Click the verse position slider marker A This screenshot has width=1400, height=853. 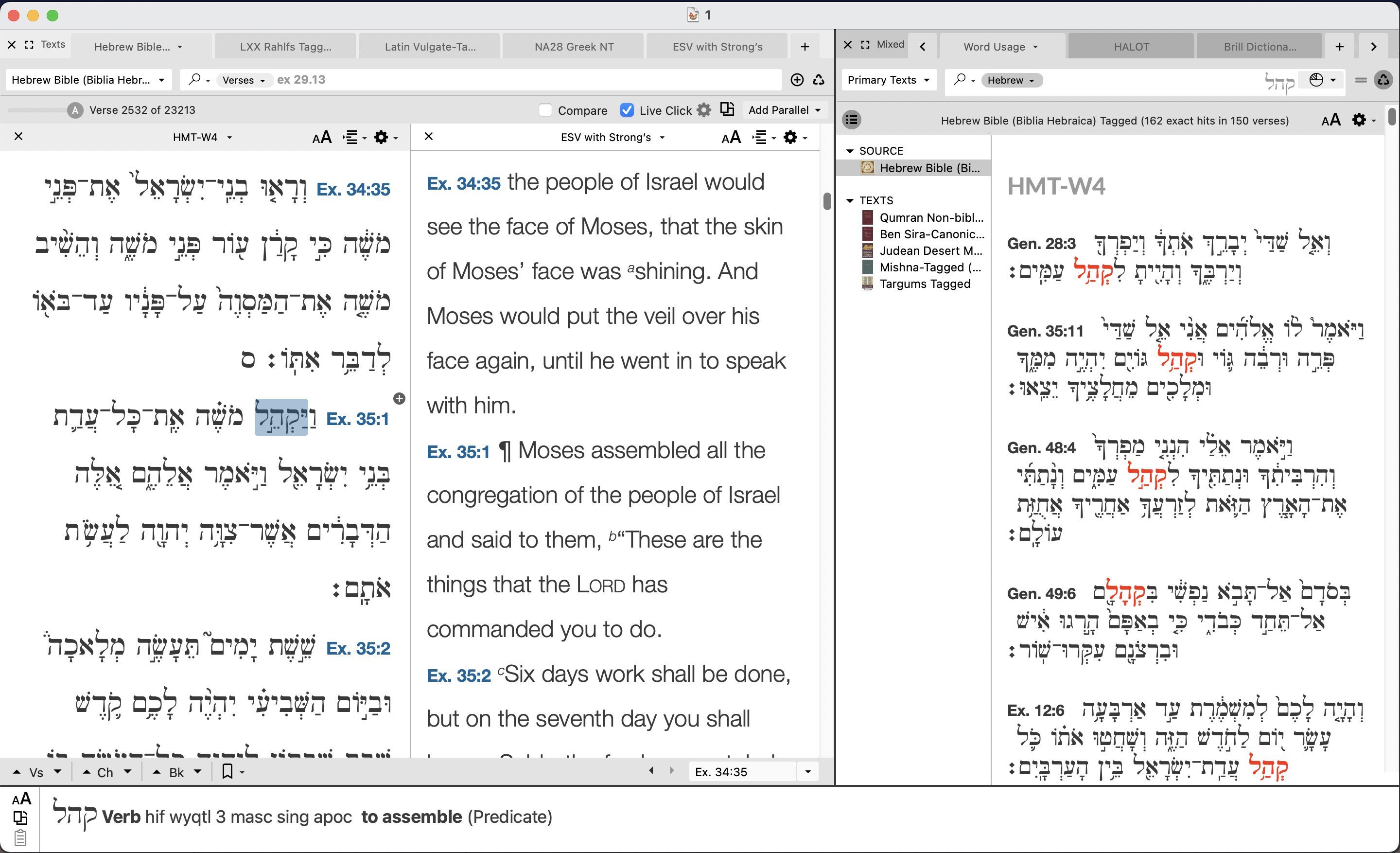point(75,110)
